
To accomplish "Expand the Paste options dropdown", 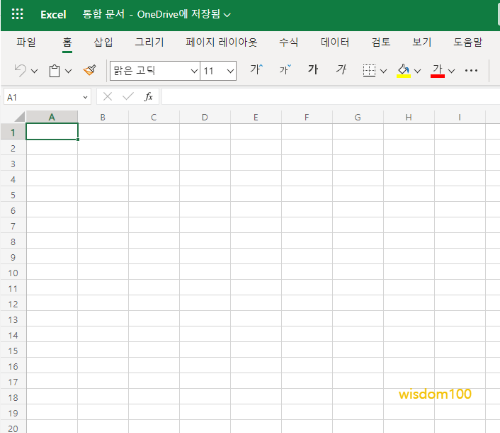I will (68, 71).
